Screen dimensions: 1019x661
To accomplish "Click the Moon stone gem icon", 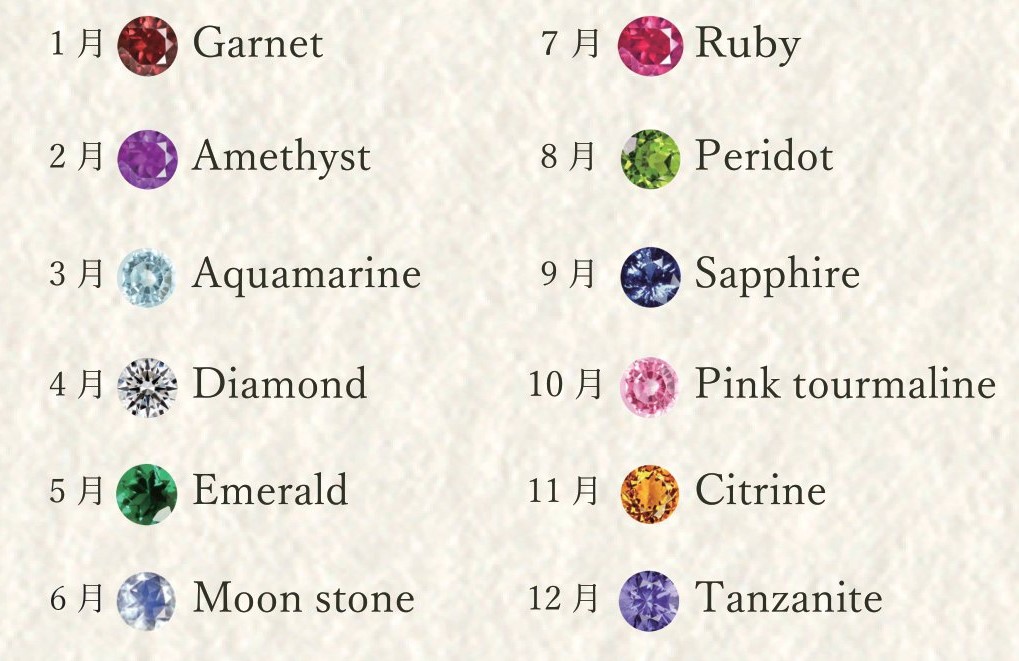I will pos(146,601).
